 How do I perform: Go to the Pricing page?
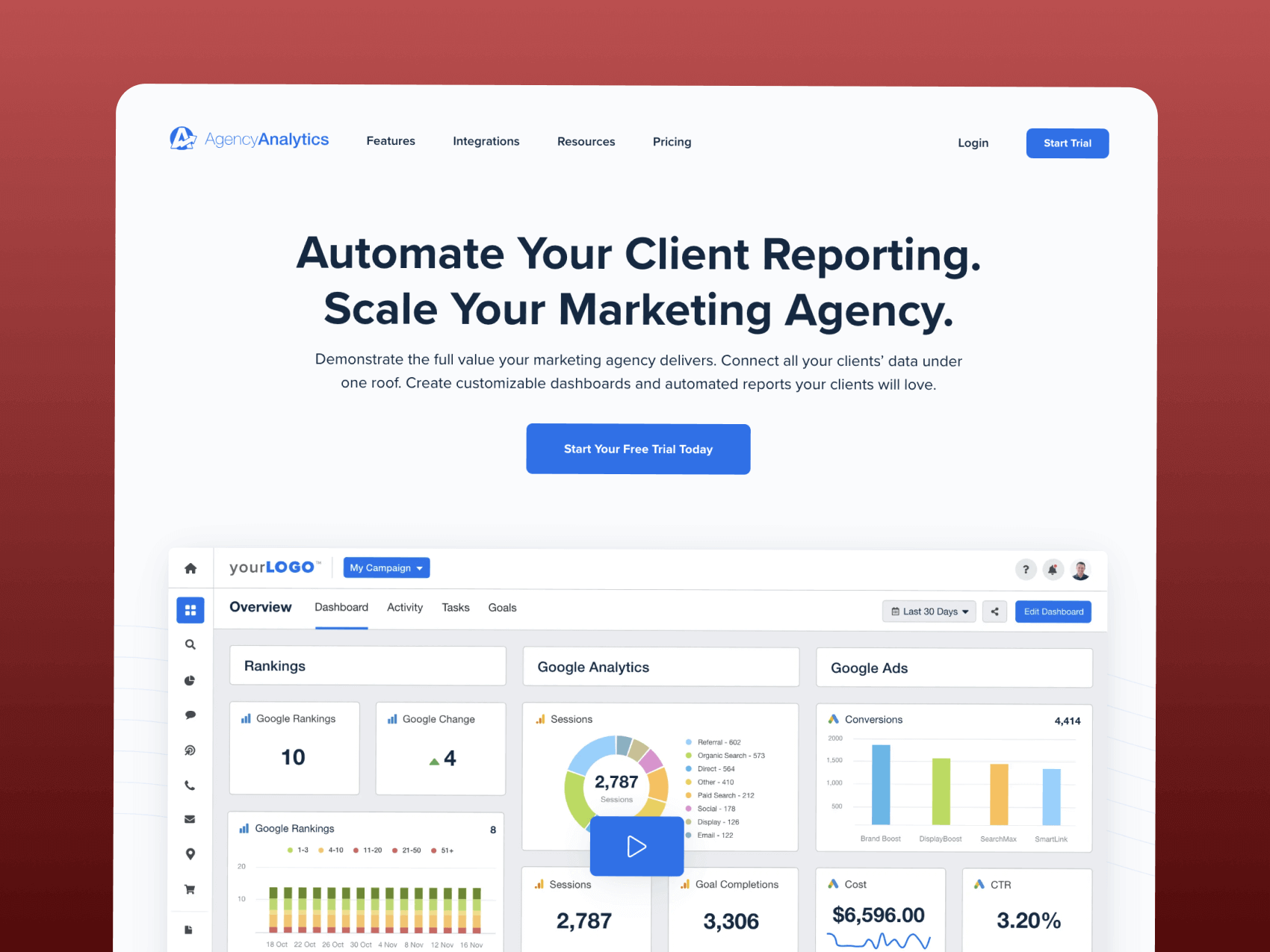point(672,142)
